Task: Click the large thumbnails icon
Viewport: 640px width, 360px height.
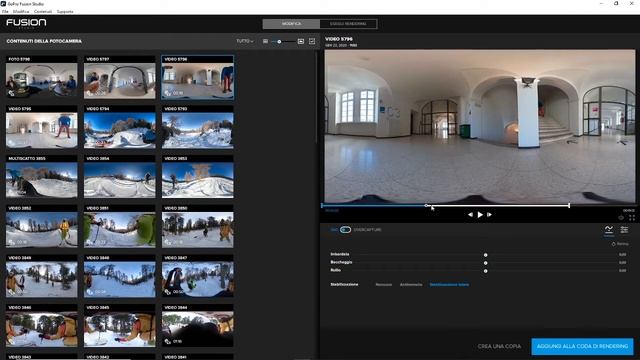Action: [301, 41]
